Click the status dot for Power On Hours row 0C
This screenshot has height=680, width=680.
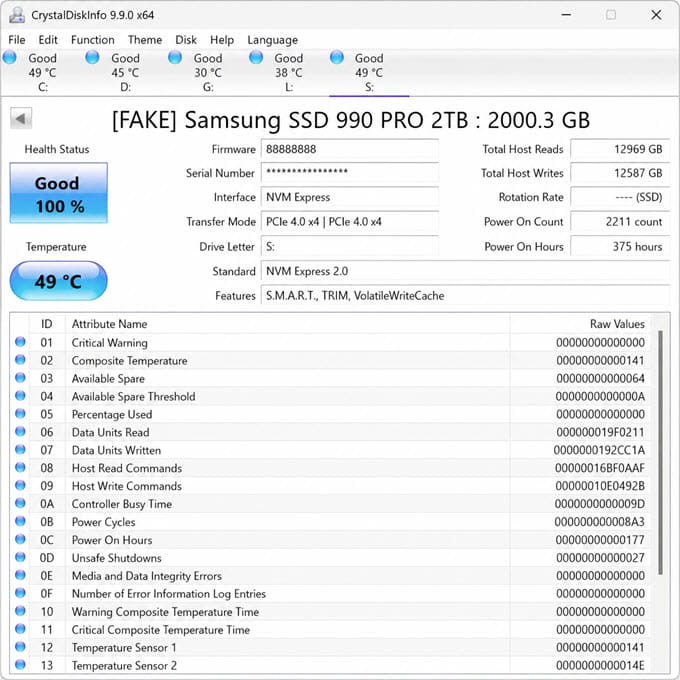pyautogui.click(x=20, y=539)
